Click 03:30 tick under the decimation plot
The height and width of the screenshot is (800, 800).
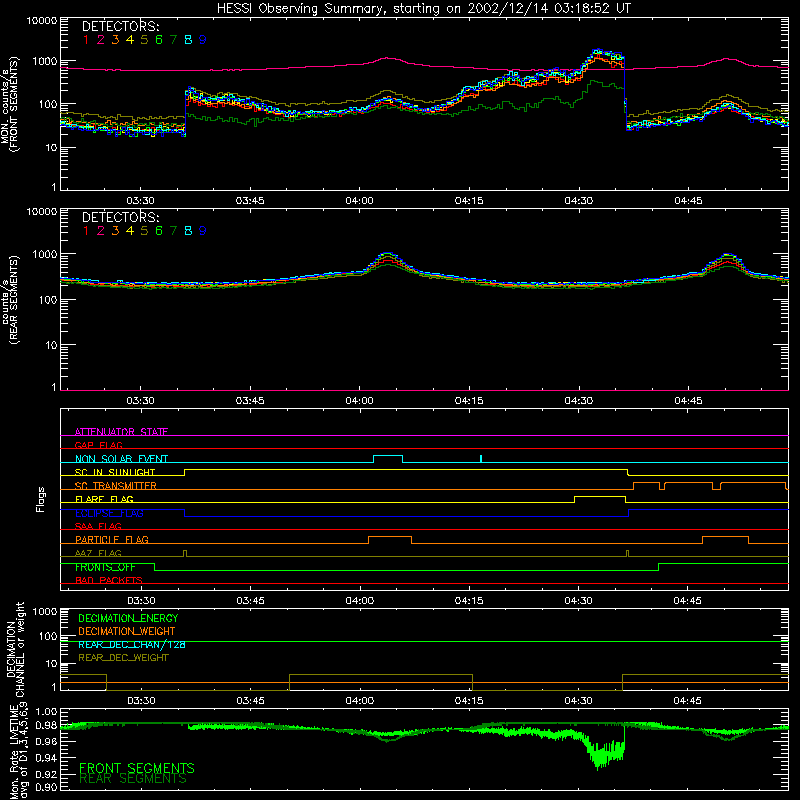141,701
